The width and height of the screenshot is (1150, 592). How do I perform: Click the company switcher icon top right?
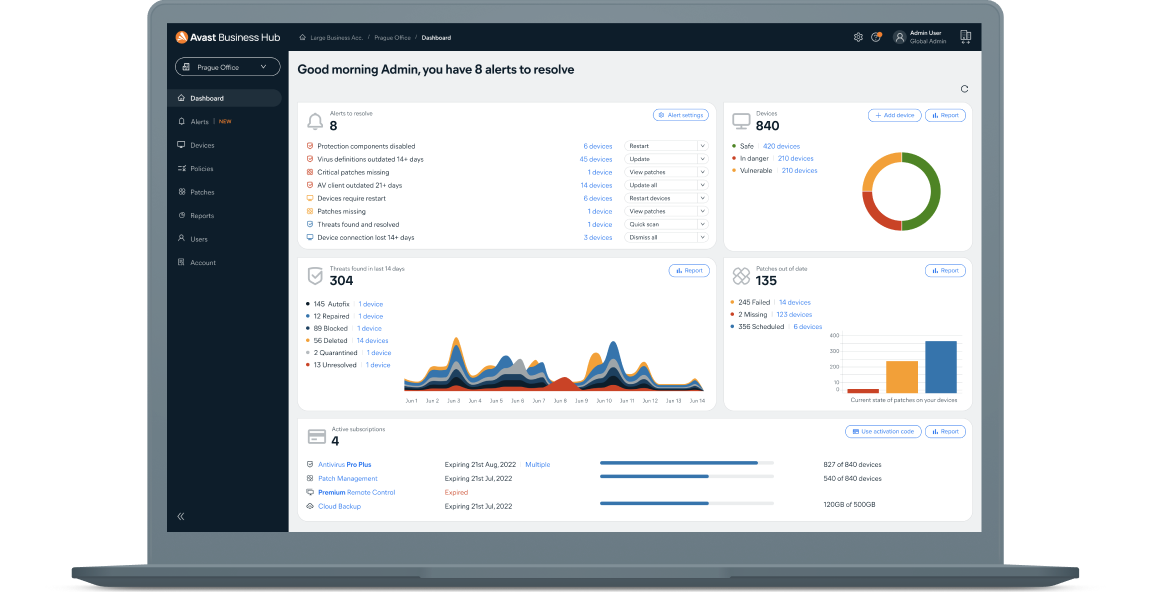tap(965, 36)
